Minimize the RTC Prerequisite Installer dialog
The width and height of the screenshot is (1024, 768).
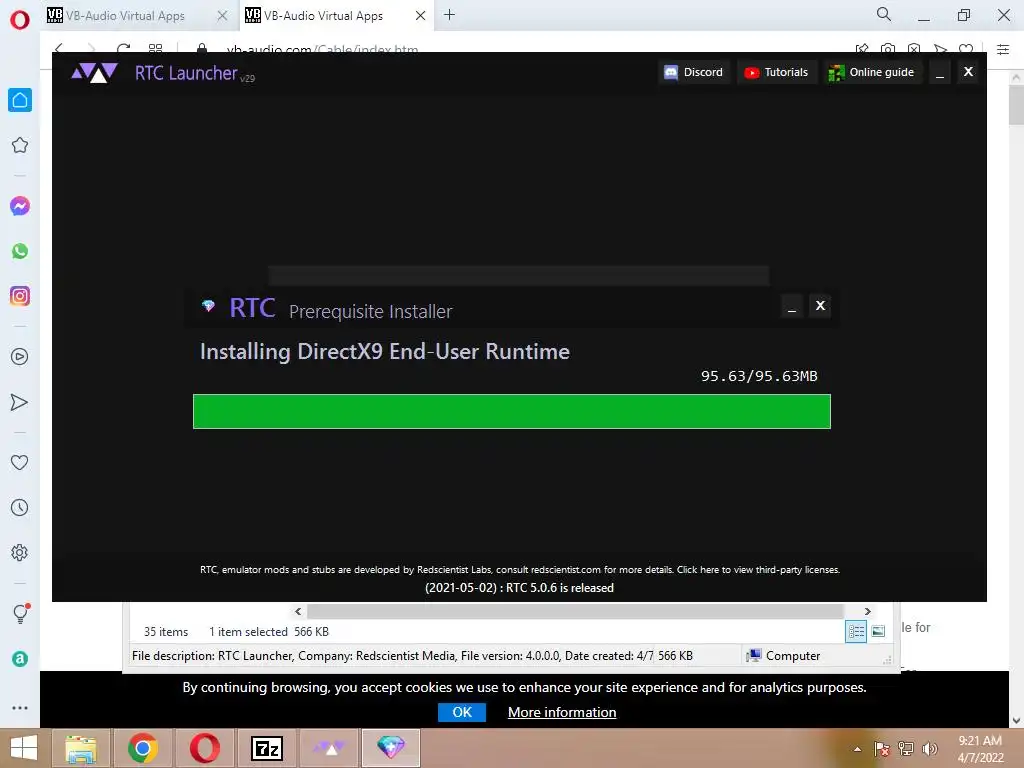(x=792, y=306)
